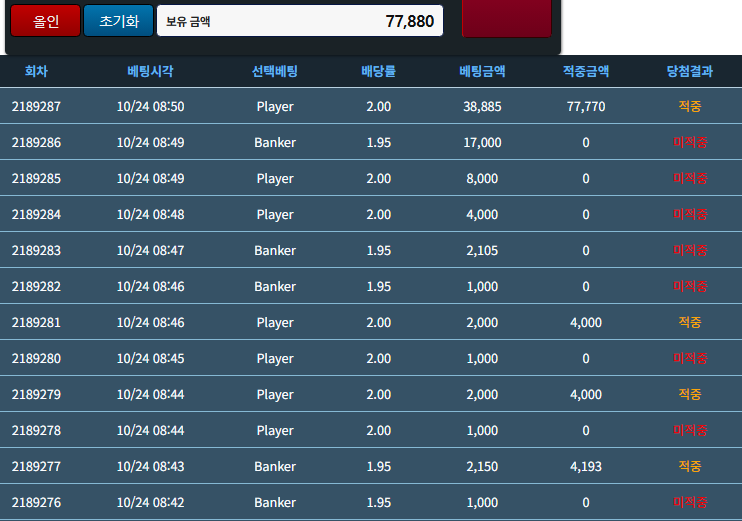Click the 적중 result in row 2189287

click(x=689, y=106)
